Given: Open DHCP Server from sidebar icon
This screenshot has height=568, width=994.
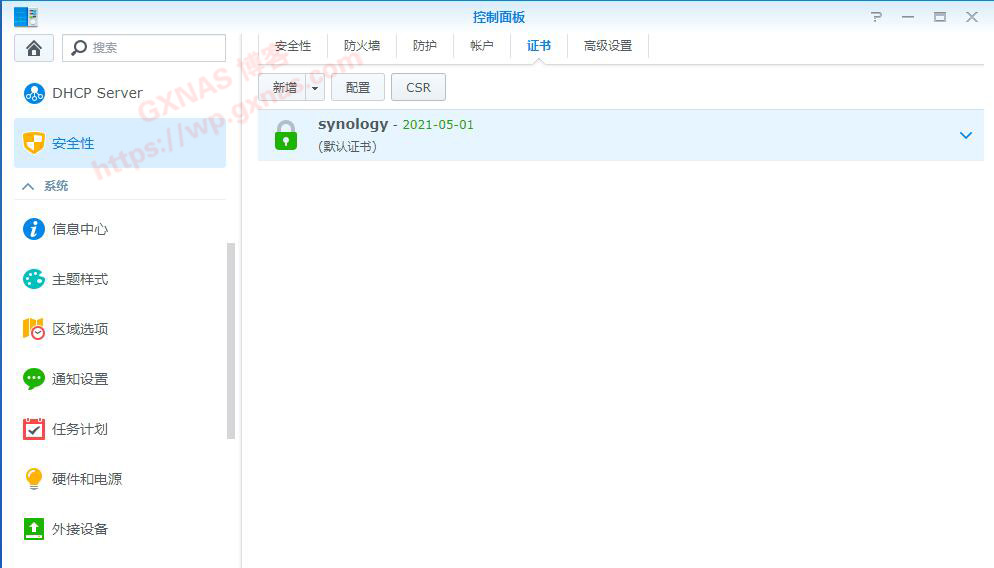Looking at the screenshot, I should (x=34, y=93).
